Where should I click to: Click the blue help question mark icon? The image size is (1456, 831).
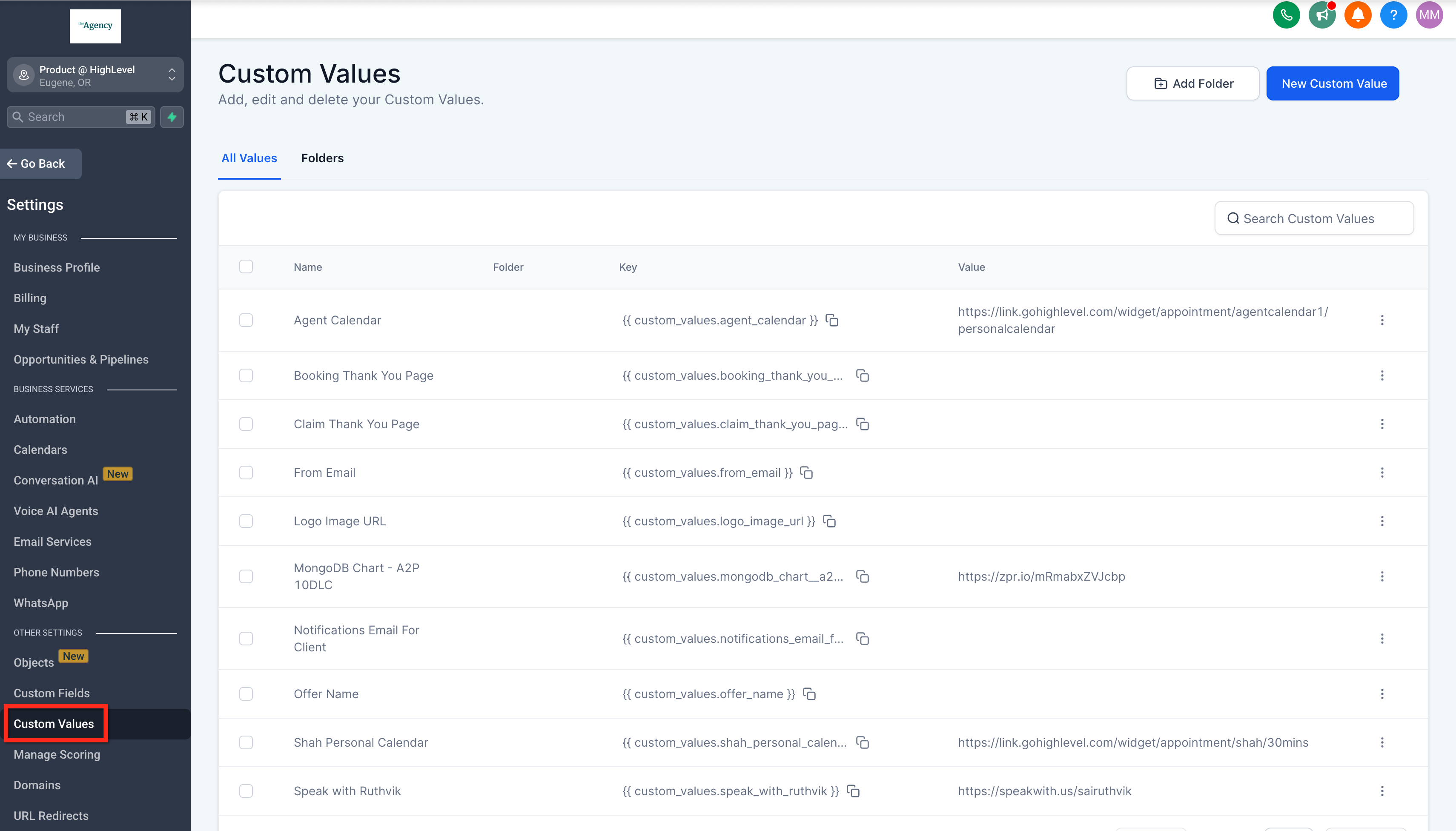click(x=1393, y=15)
